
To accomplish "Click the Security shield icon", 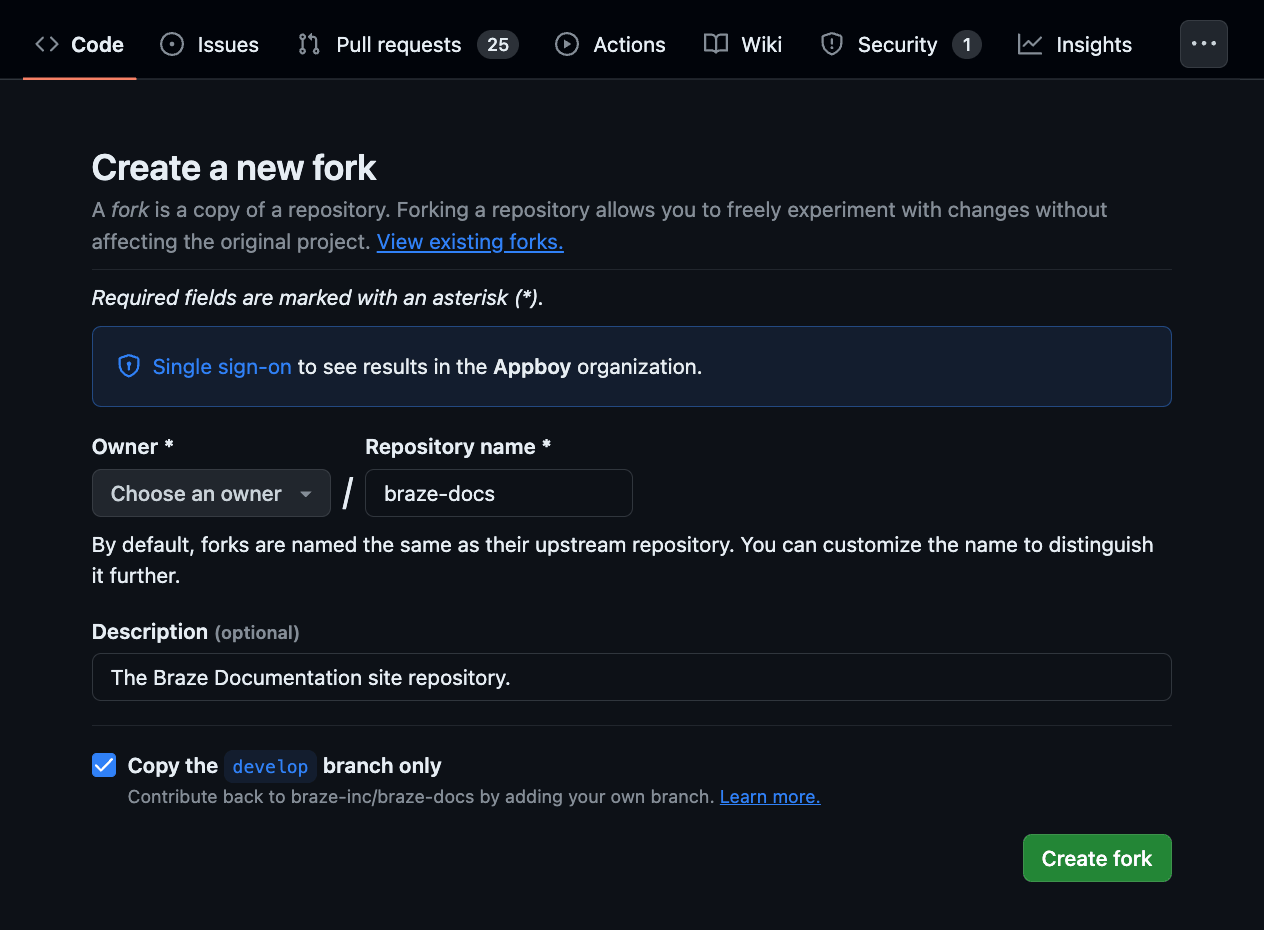I will tap(832, 44).
